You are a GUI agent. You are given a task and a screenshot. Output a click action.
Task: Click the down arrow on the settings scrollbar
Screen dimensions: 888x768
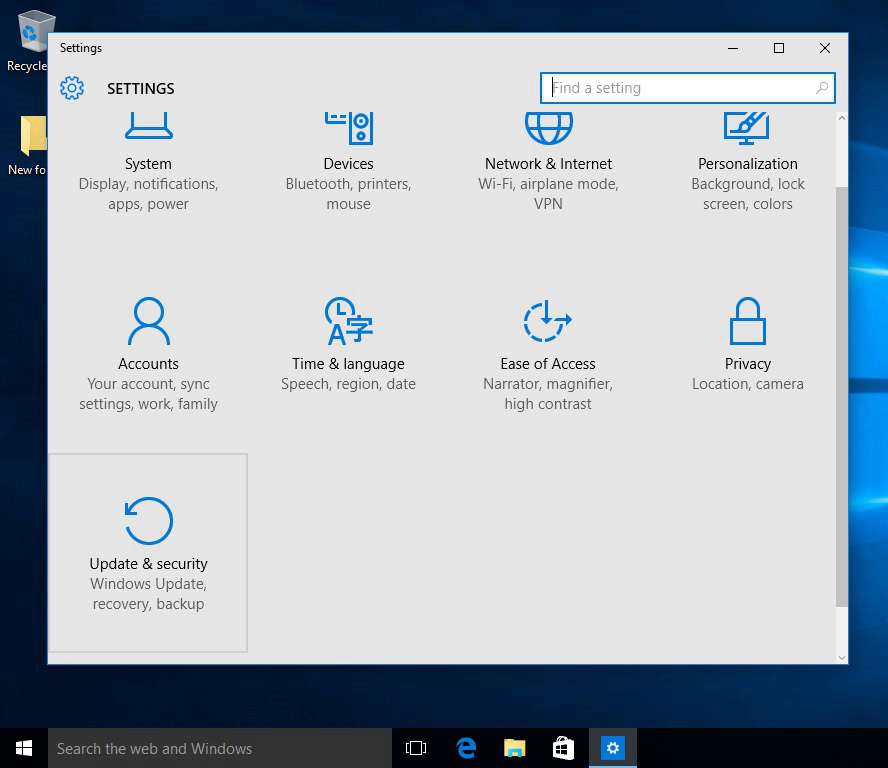[841, 657]
